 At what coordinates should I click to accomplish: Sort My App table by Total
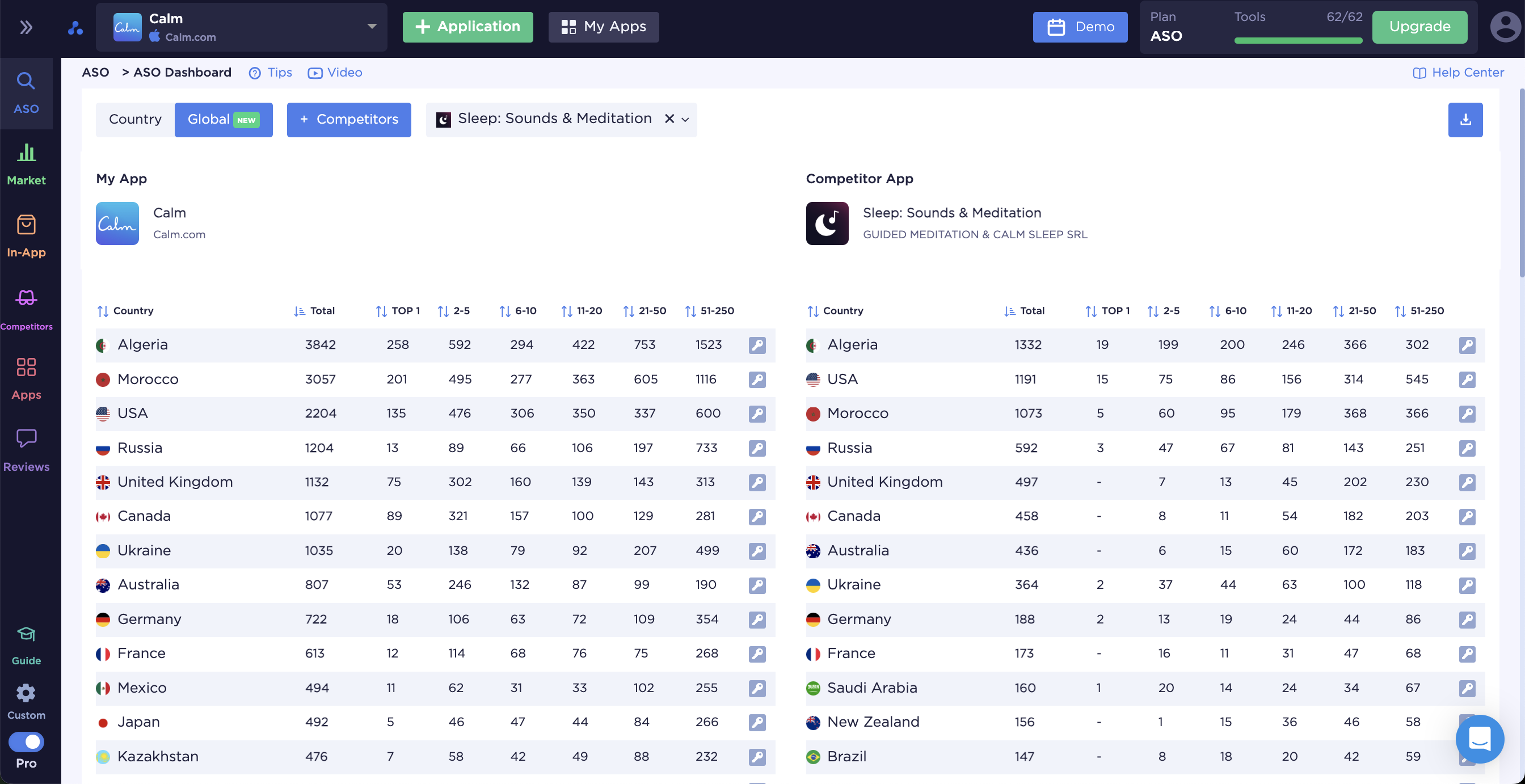click(x=314, y=311)
